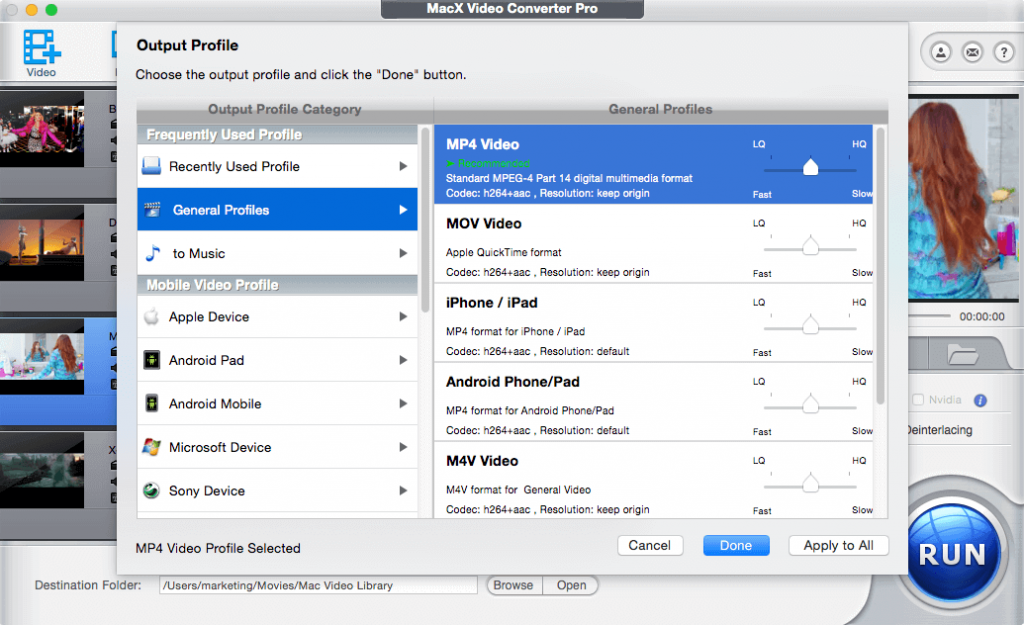Adjust the Android Phone/Pad quality slider
This screenshot has height=625, width=1024.
point(810,406)
